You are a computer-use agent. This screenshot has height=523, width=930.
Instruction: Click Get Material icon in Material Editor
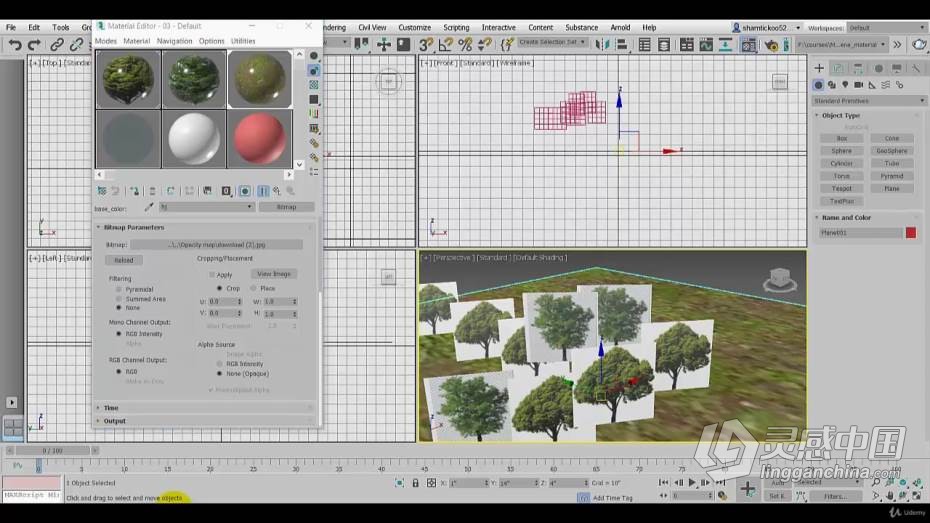pyautogui.click(x=101, y=191)
